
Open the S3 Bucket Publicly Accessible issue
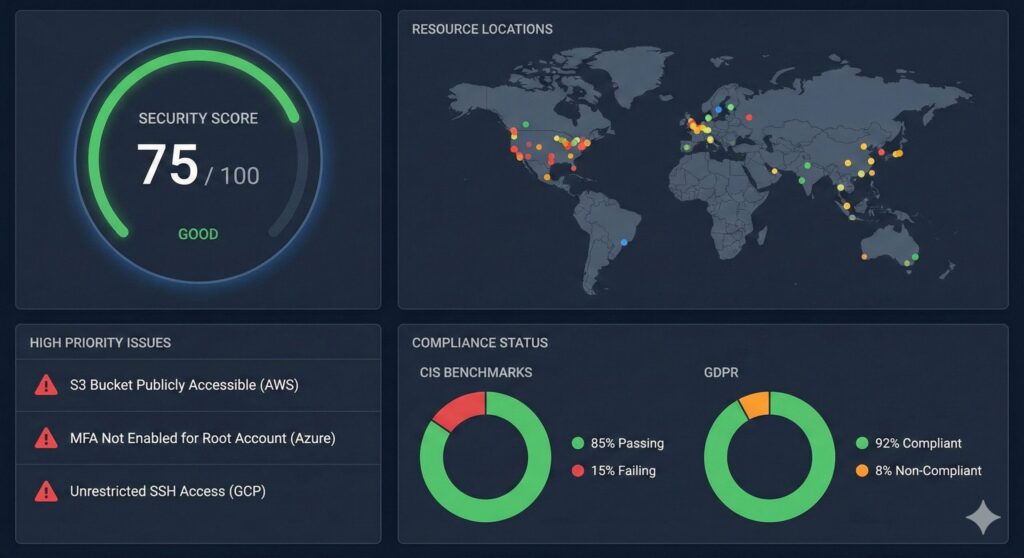[x=184, y=385]
